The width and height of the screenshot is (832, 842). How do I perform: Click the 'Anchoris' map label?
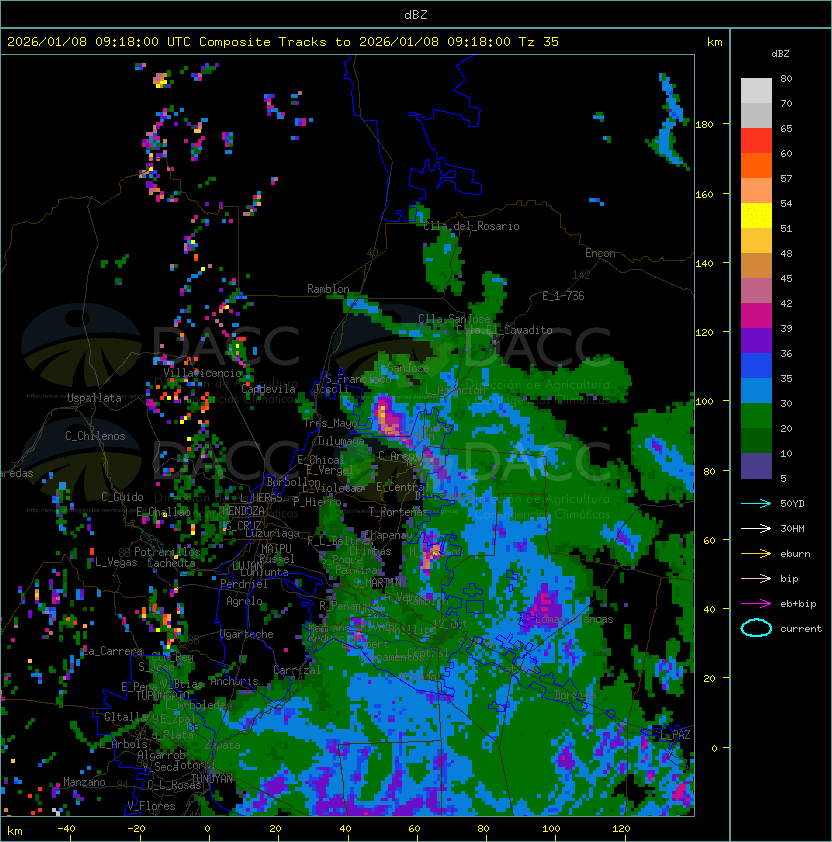click(234, 681)
